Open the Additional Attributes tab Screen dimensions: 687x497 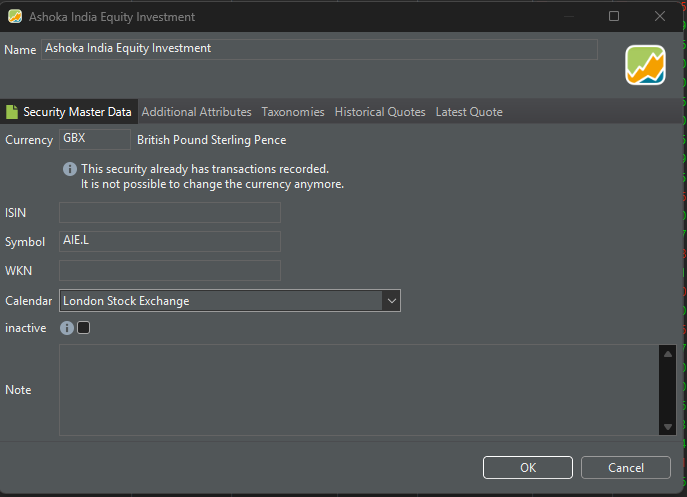tap(196, 112)
